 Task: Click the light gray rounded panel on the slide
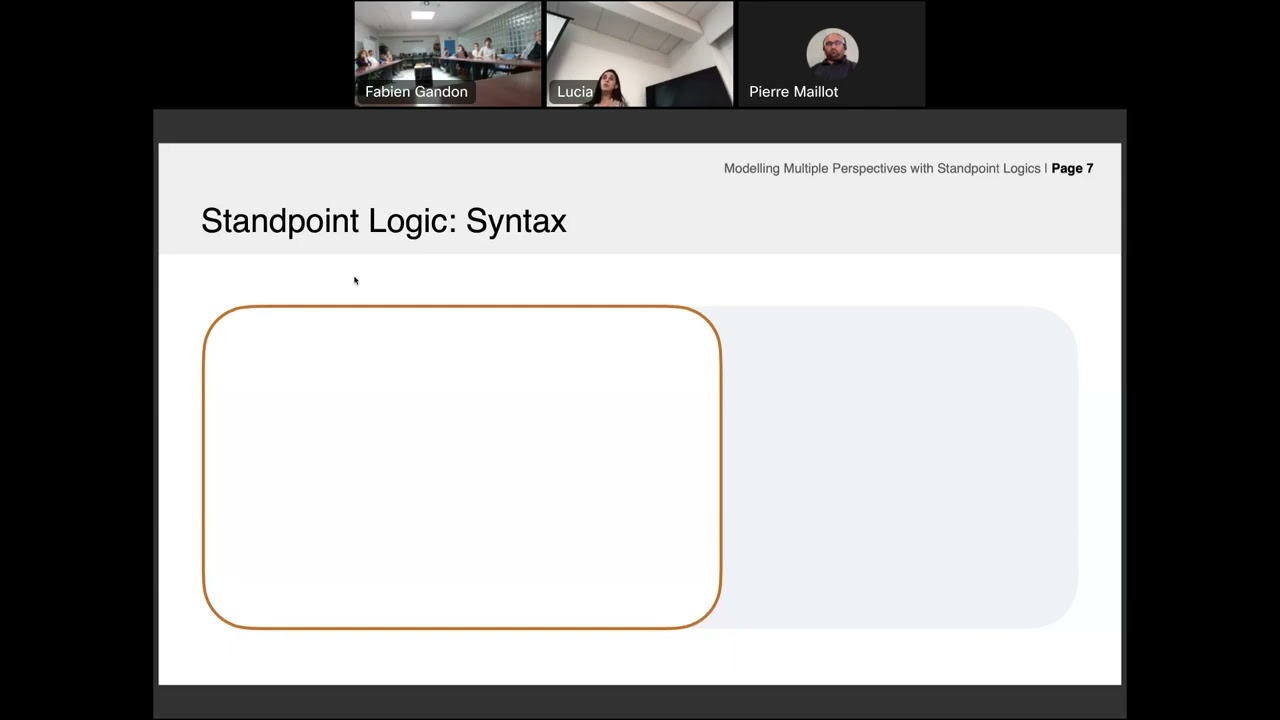[899, 467]
